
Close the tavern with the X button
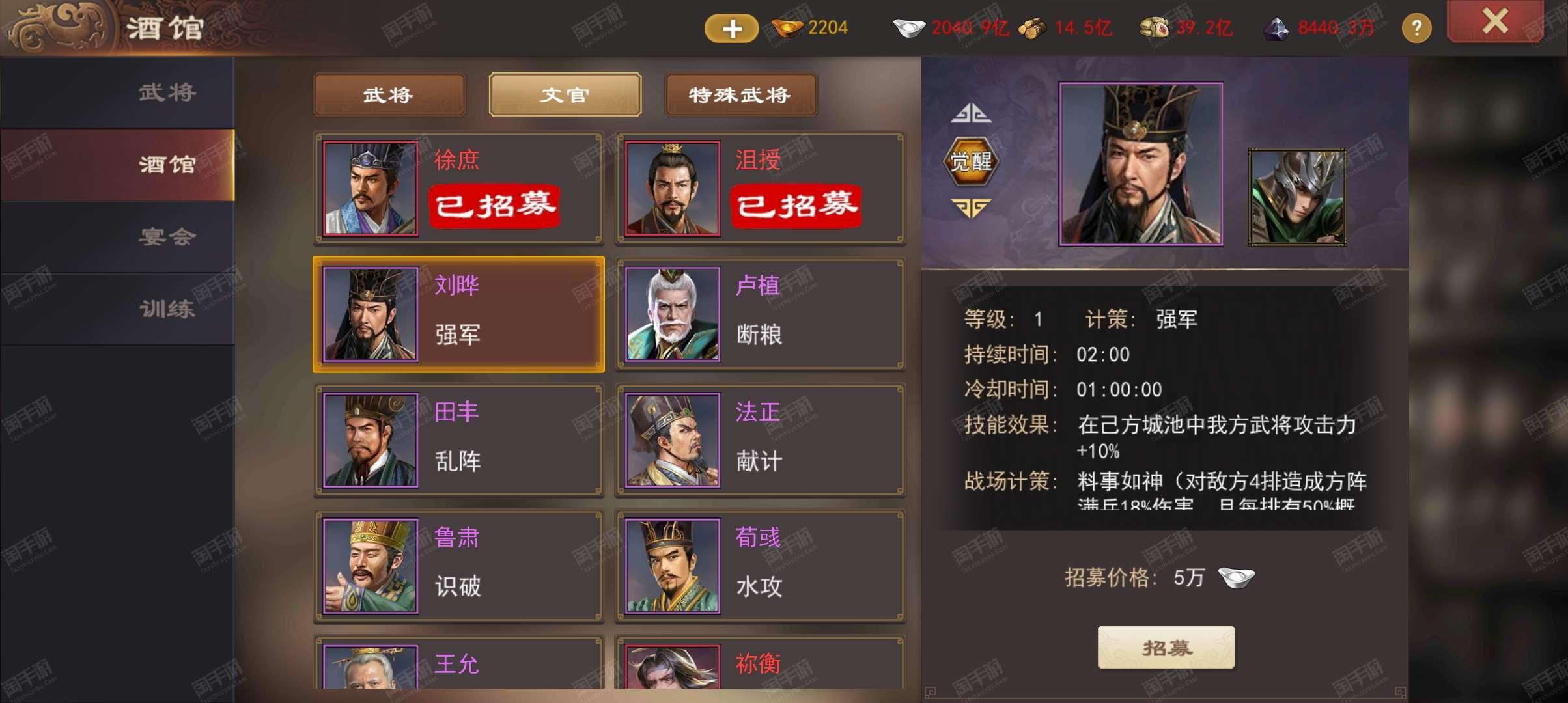pyautogui.click(x=1495, y=21)
